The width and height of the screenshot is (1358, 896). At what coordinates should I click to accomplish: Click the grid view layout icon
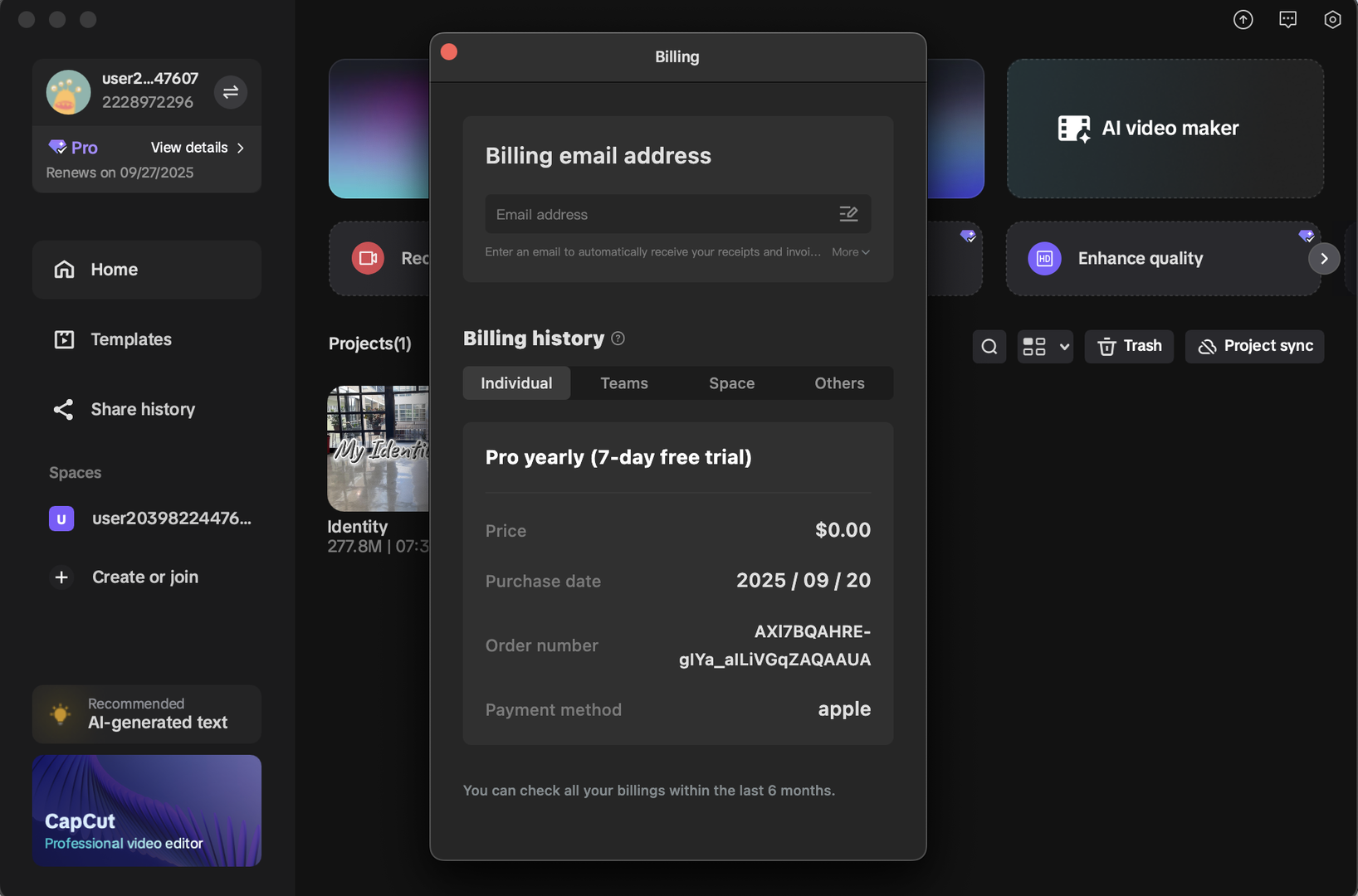click(1034, 347)
